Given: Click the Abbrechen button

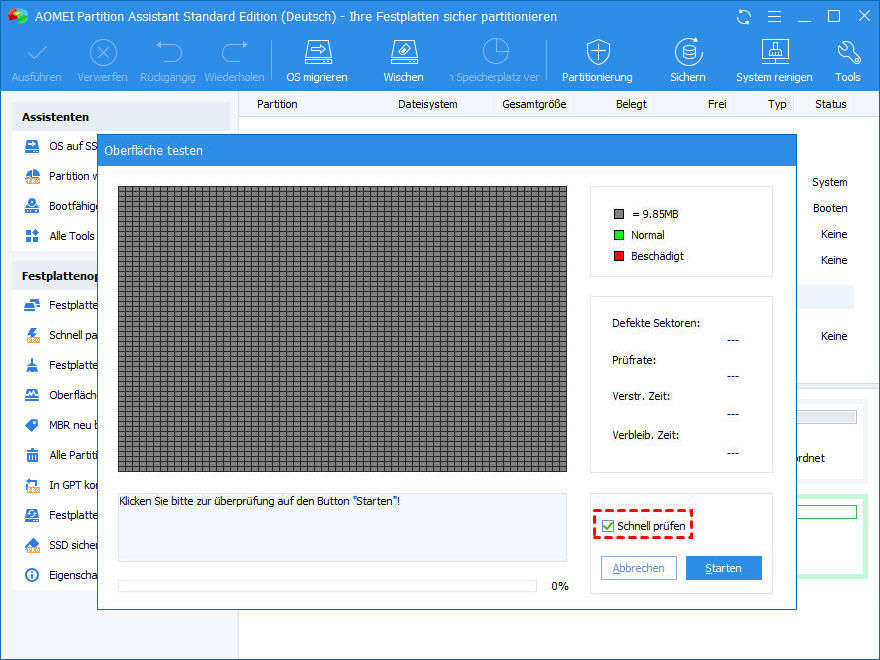Looking at the screenshot, I should coord(639,568).
